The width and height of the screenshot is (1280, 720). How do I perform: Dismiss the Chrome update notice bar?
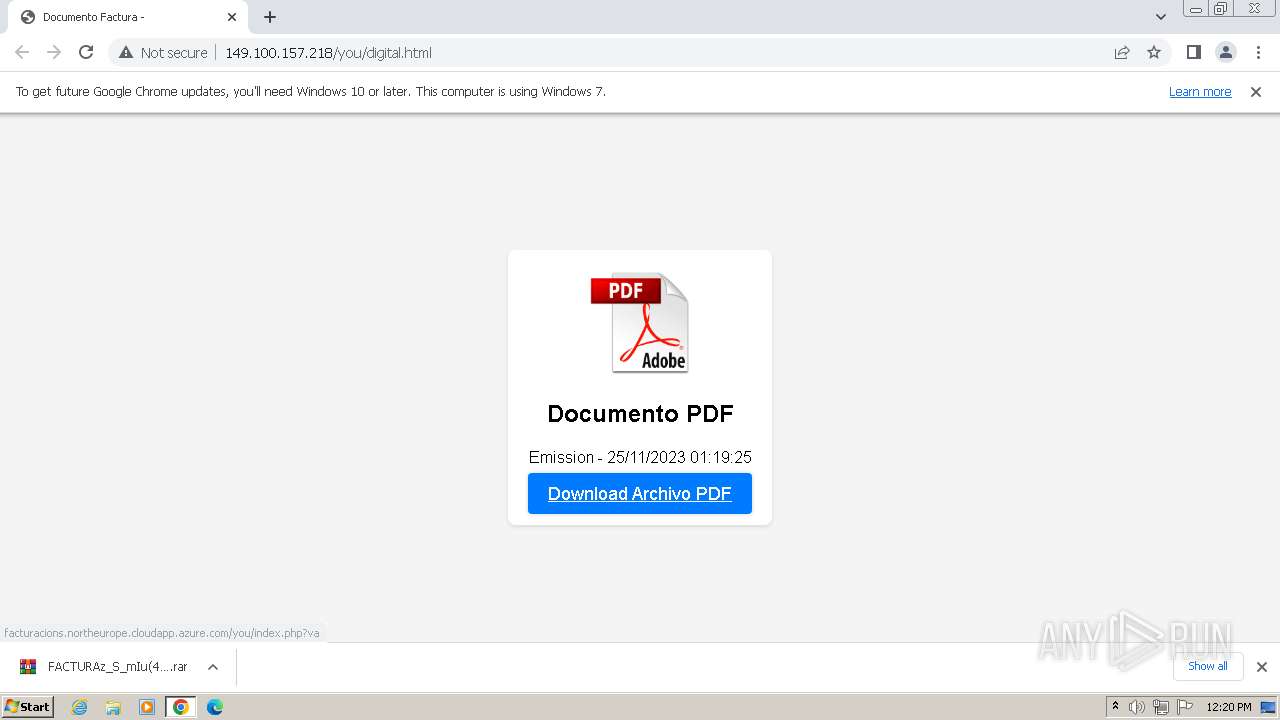[x=1255, y=91]
